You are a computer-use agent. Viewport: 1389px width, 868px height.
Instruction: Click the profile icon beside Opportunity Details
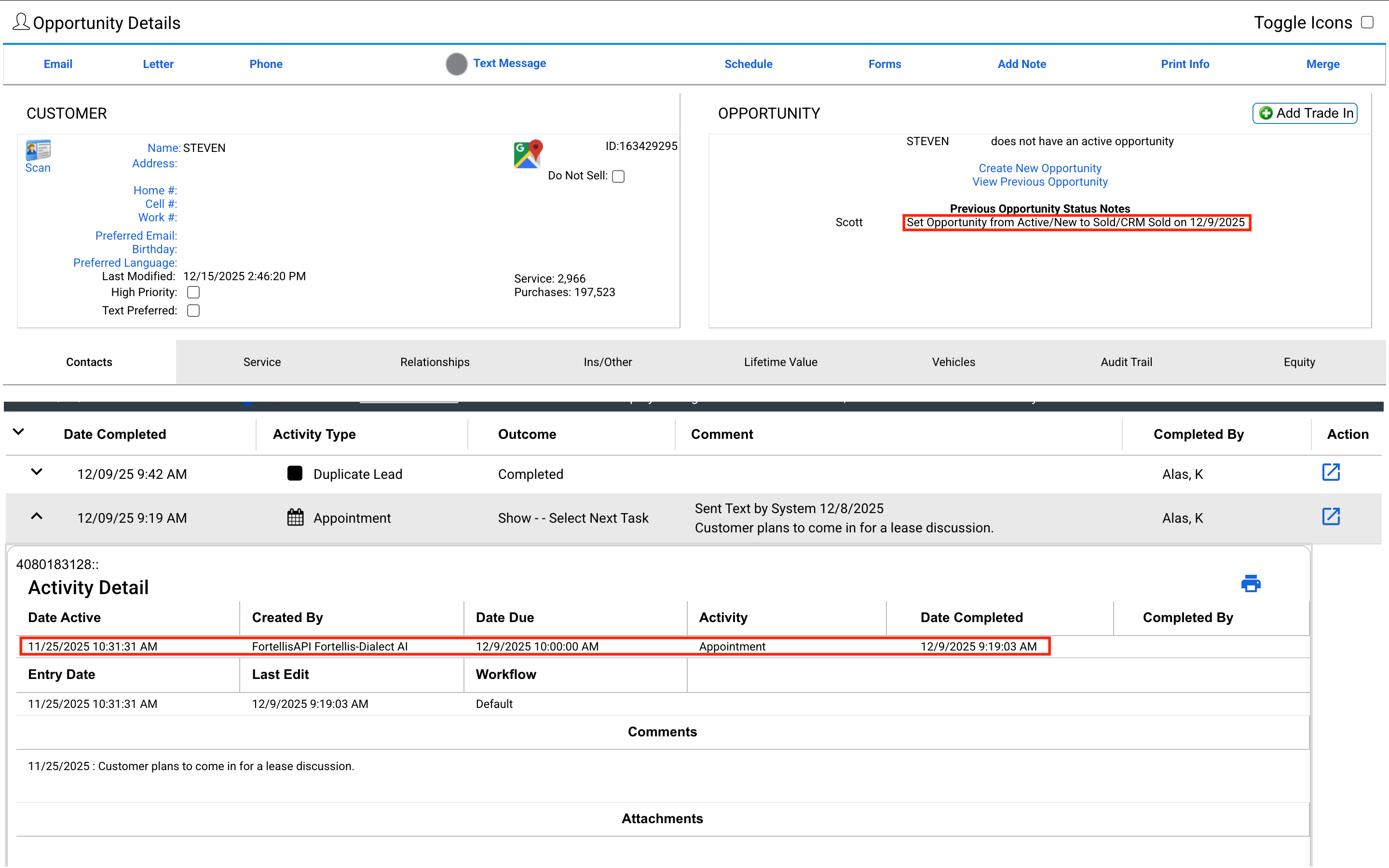21,22
